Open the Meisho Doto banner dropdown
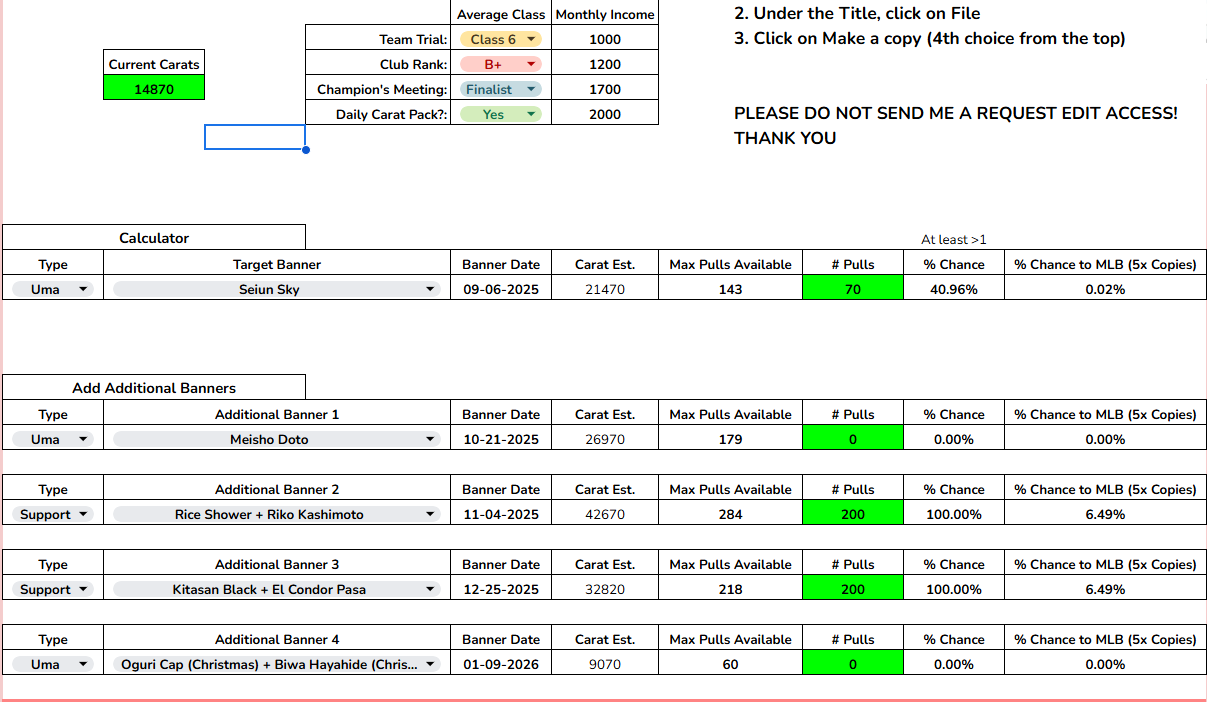Screen dimensions: 1207x702 pyautogui.click(x=277, y=439)
